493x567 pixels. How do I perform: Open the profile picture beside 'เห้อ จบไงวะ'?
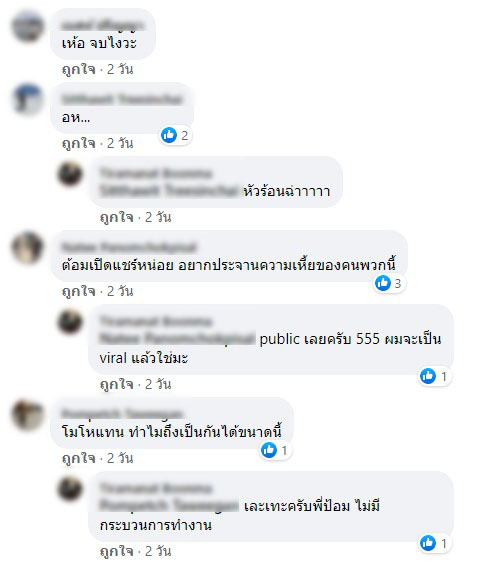coord(28,26)
